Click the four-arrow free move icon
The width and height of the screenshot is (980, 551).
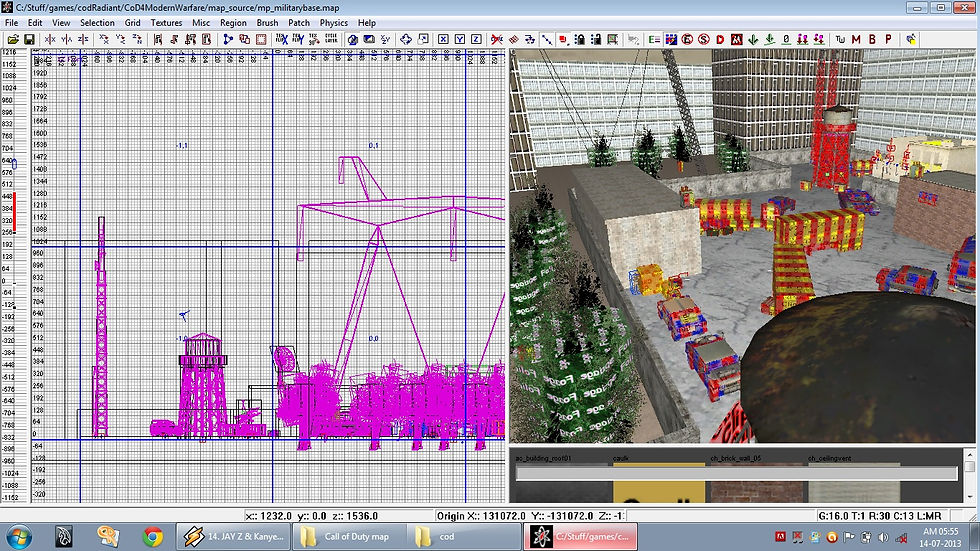(406, 39)
